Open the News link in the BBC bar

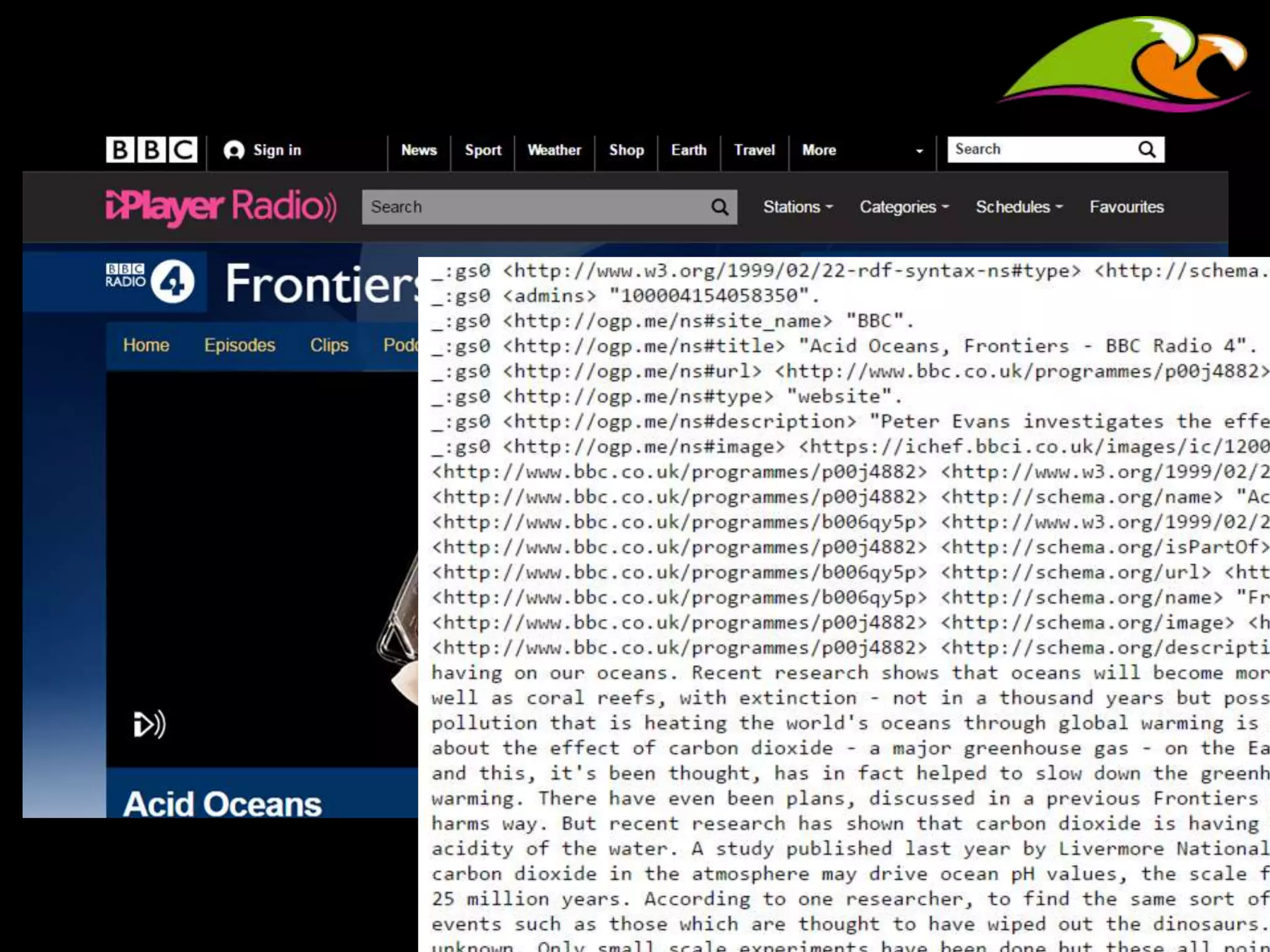click(x=419, y=150)
